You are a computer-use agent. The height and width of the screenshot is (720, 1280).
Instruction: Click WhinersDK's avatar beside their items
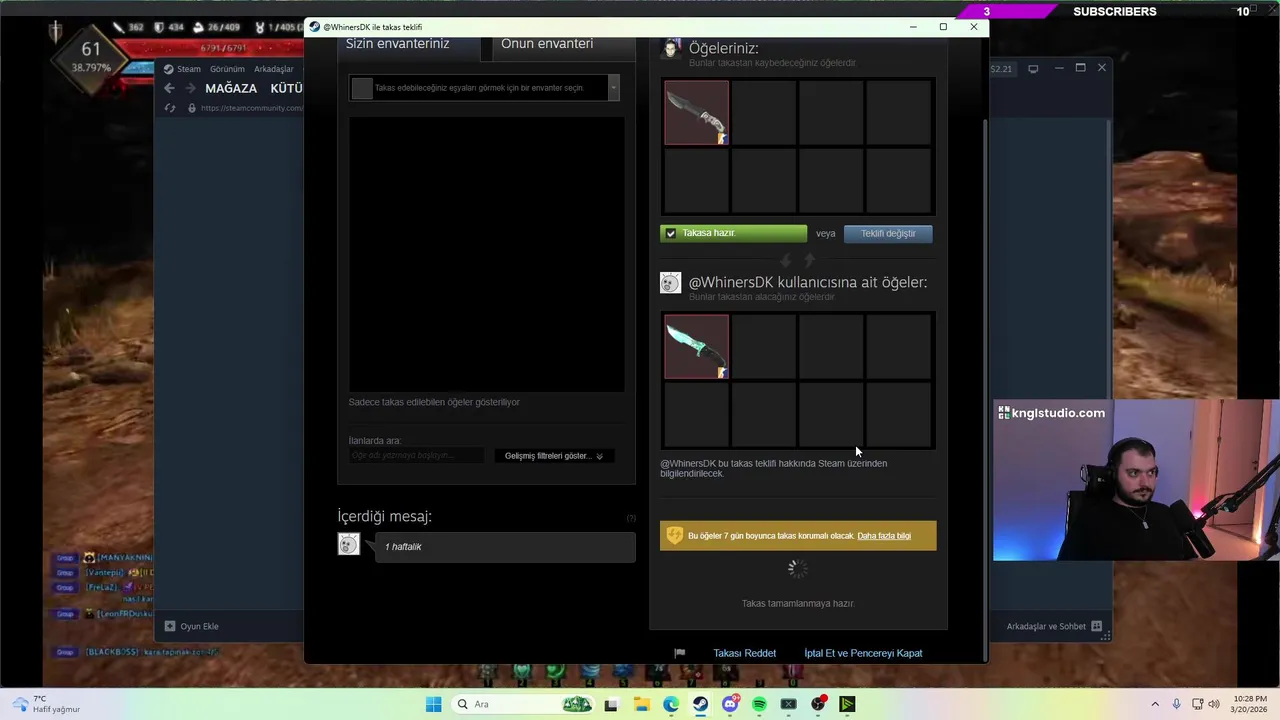pos(671,283)
